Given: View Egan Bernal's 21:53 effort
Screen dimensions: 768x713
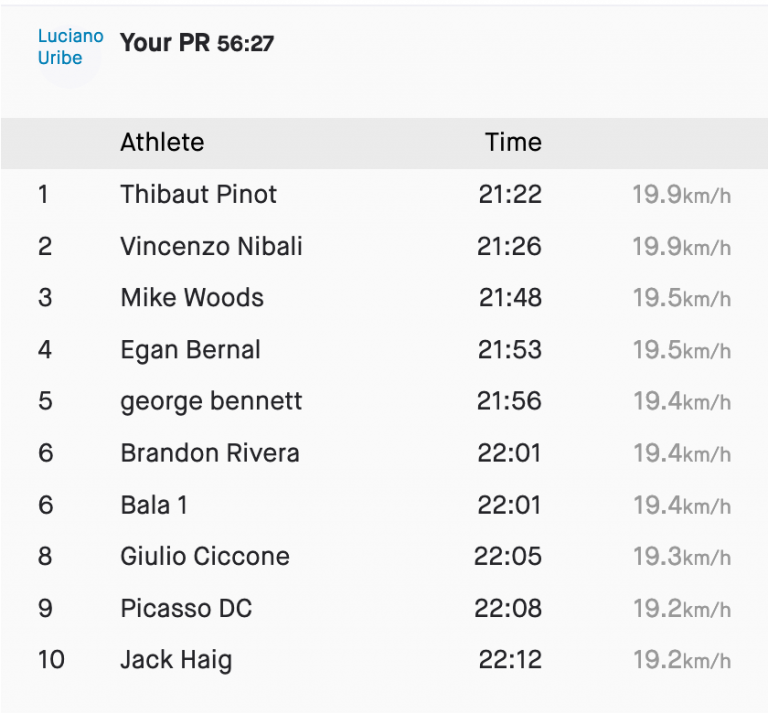Looking at the screenshot, I should (510, 350).
